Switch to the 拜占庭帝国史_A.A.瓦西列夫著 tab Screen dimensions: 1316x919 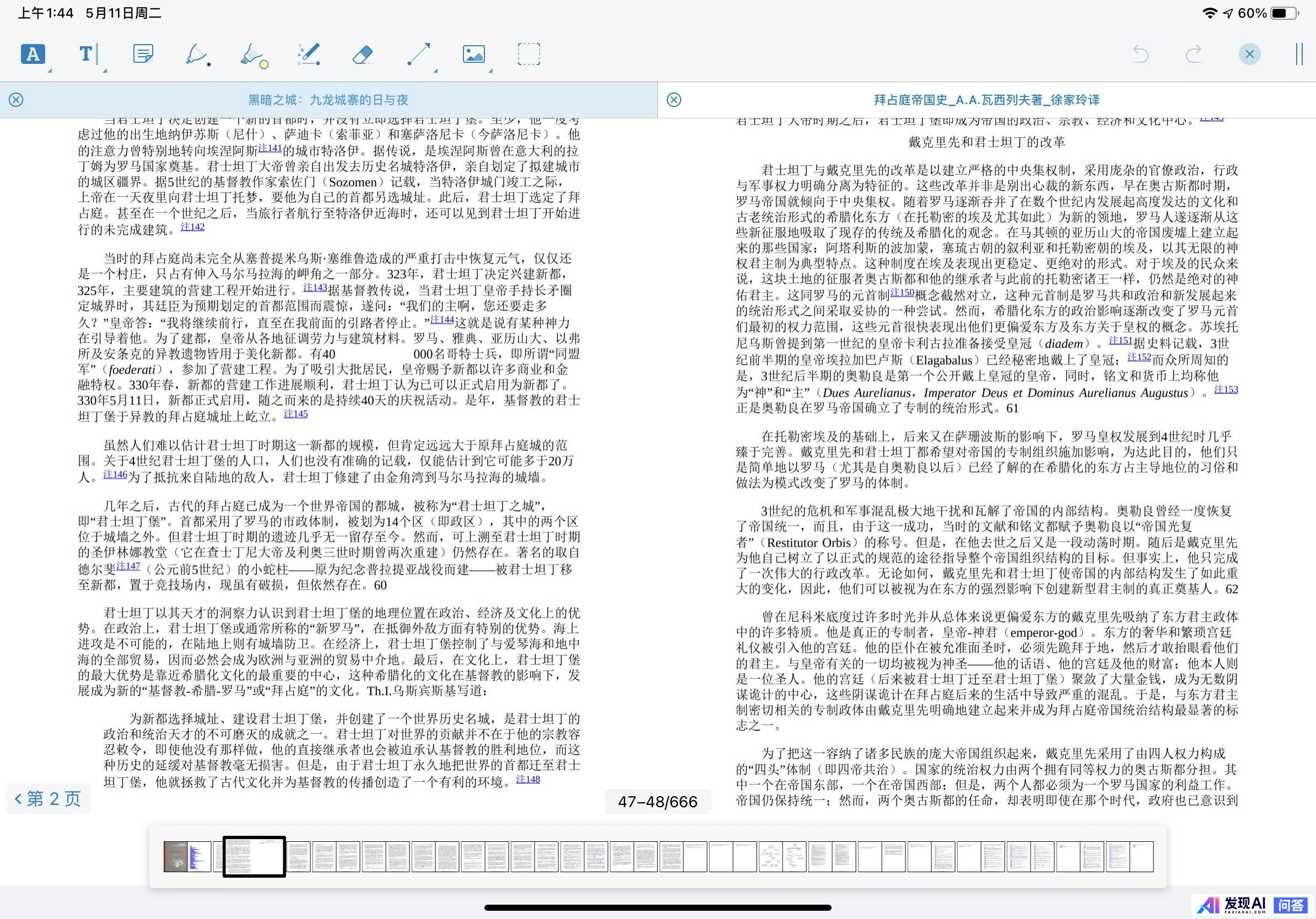[x=986, y=100]
